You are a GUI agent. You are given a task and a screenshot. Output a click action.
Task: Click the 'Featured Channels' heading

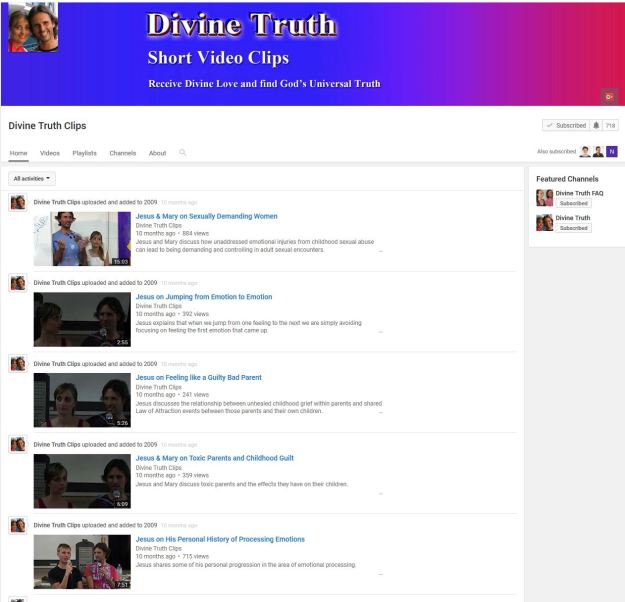(x=567, y=179)
